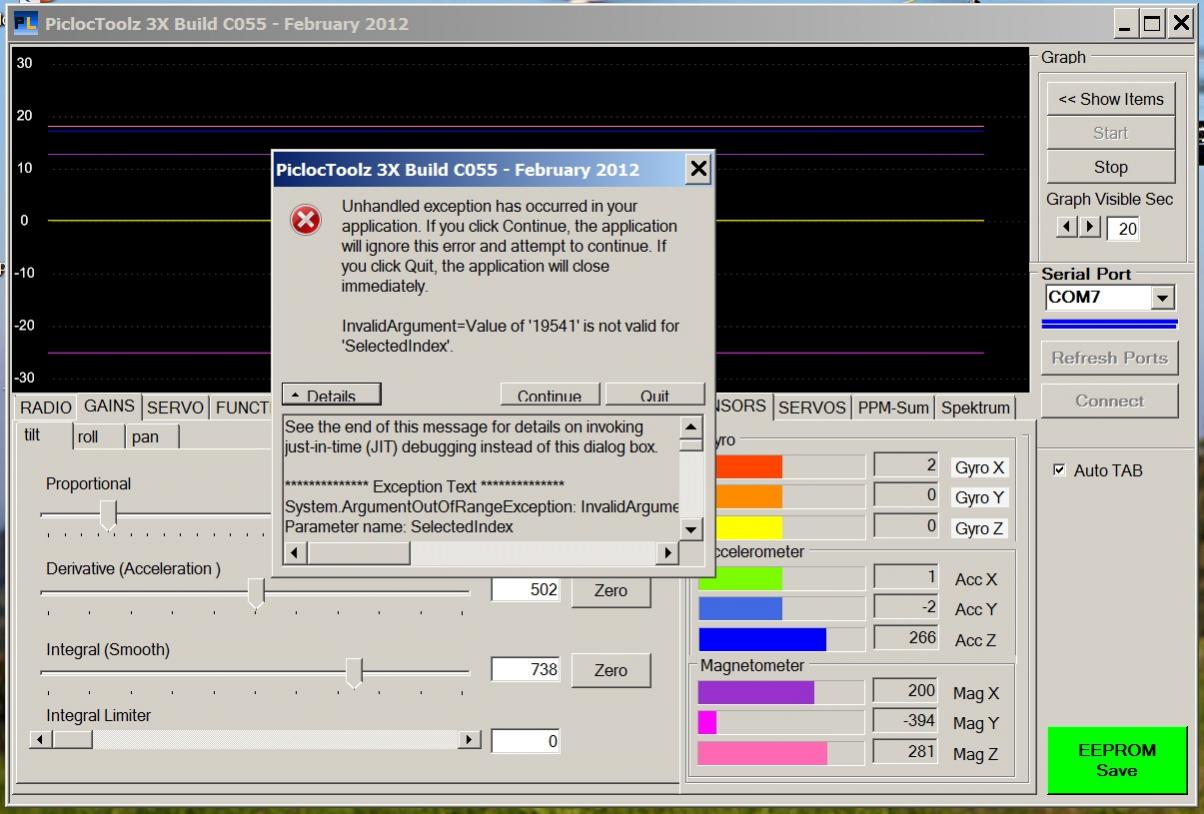1204x814 pixels.
Task: Collapse the Details section of error dialog
Action: click(x=331, y=395)
